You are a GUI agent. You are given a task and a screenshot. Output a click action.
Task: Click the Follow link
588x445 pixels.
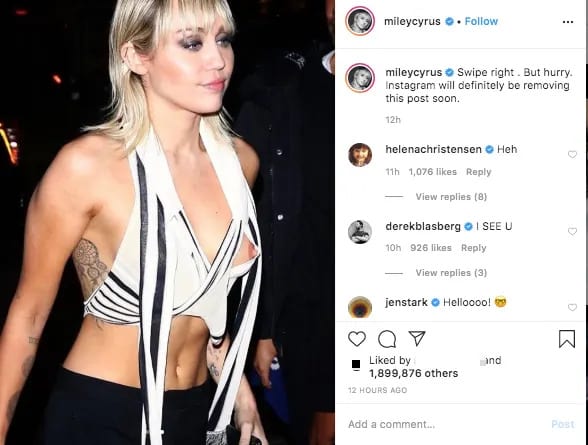(x=481, y=21)
